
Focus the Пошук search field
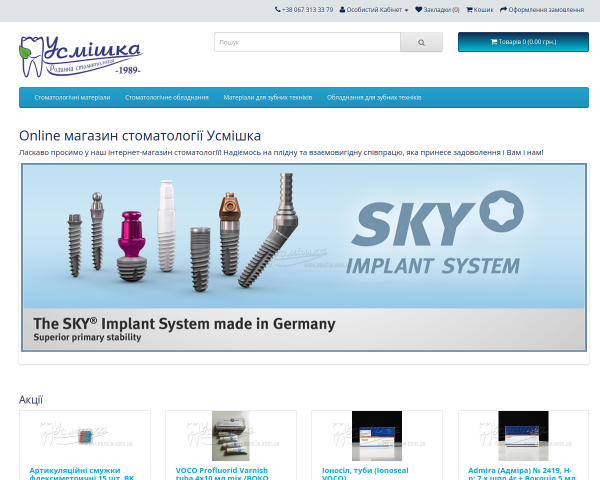click(307, 42)
